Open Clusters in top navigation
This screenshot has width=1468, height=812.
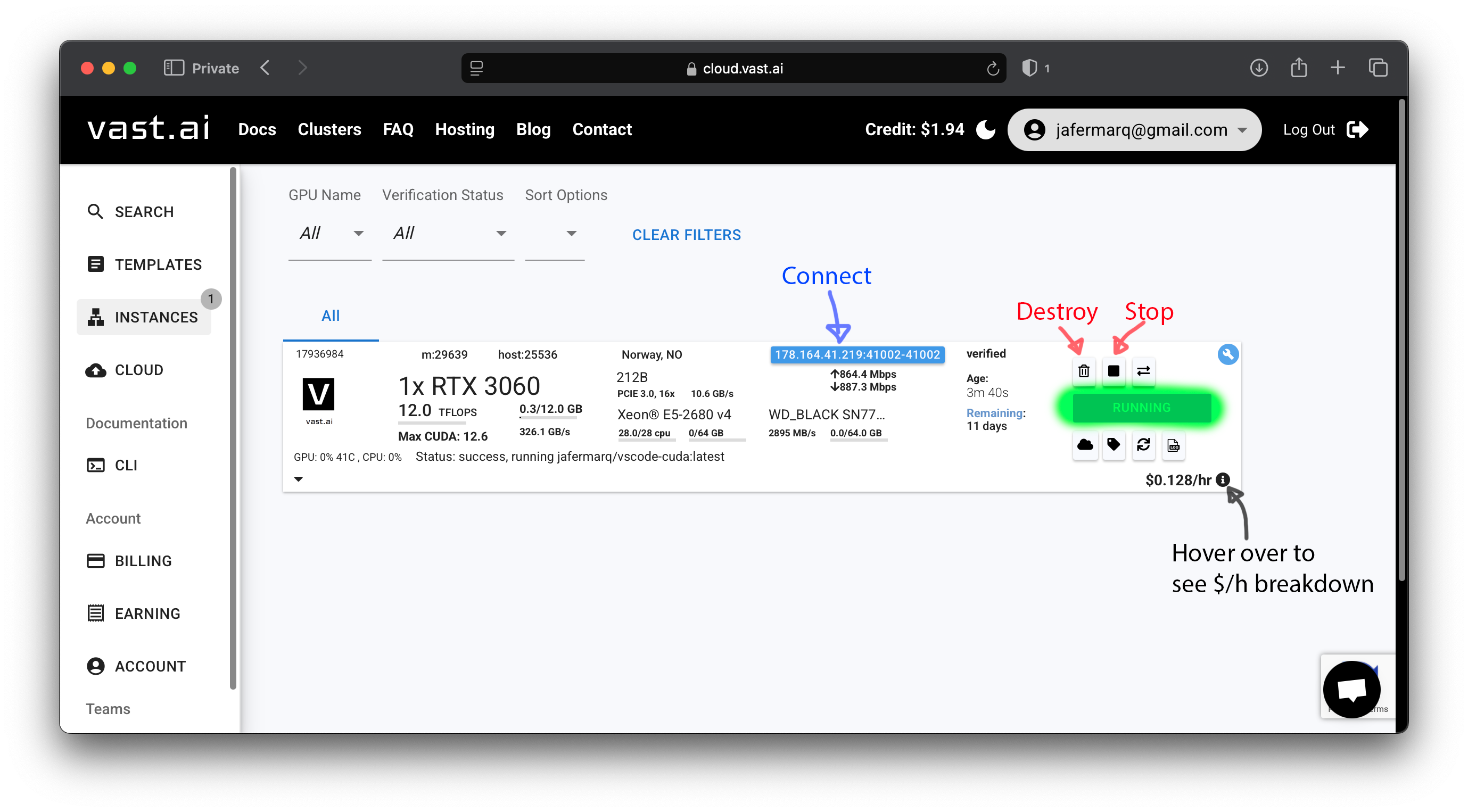pos(329,129)
